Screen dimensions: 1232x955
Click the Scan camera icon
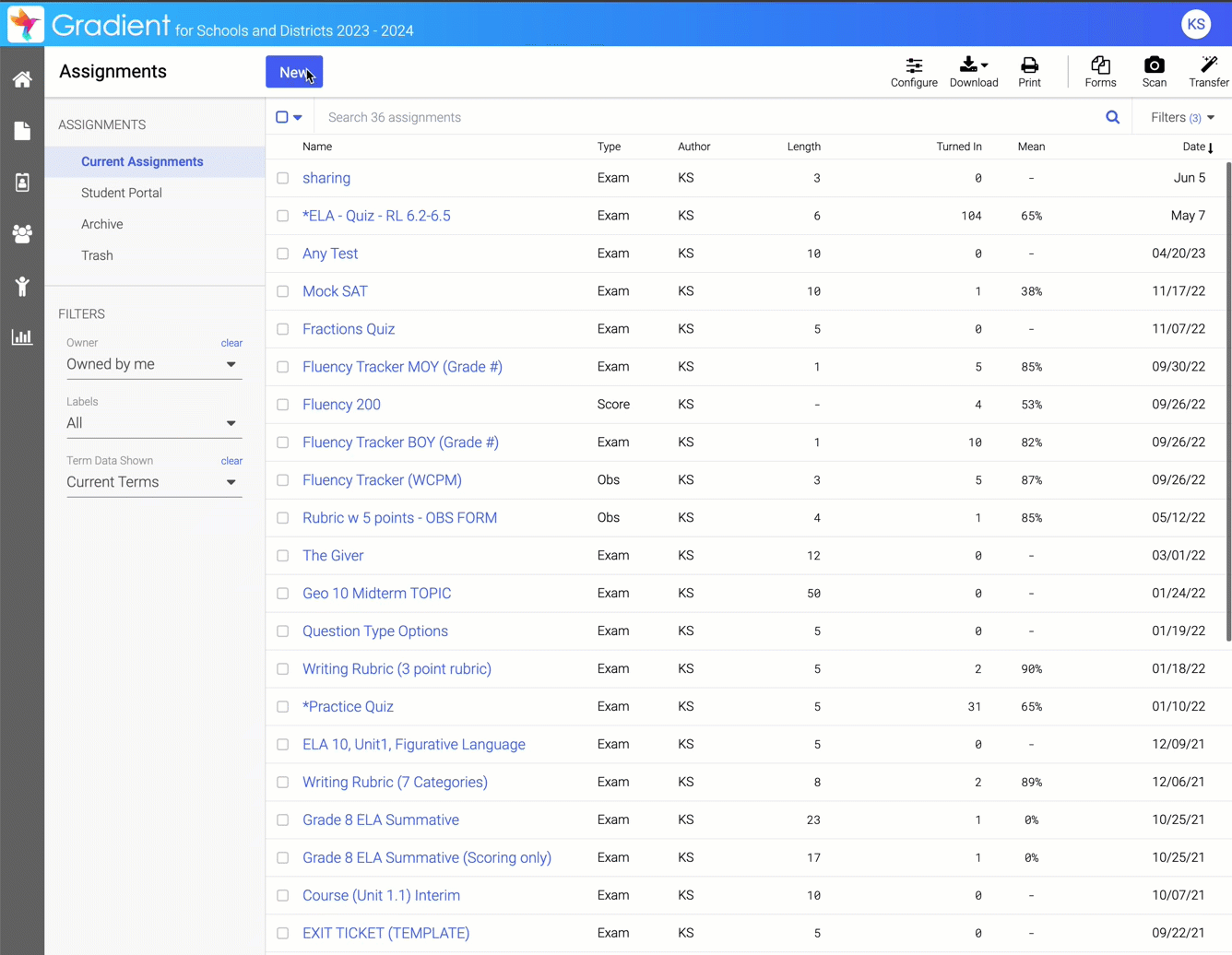click(x=1154, y=72)
